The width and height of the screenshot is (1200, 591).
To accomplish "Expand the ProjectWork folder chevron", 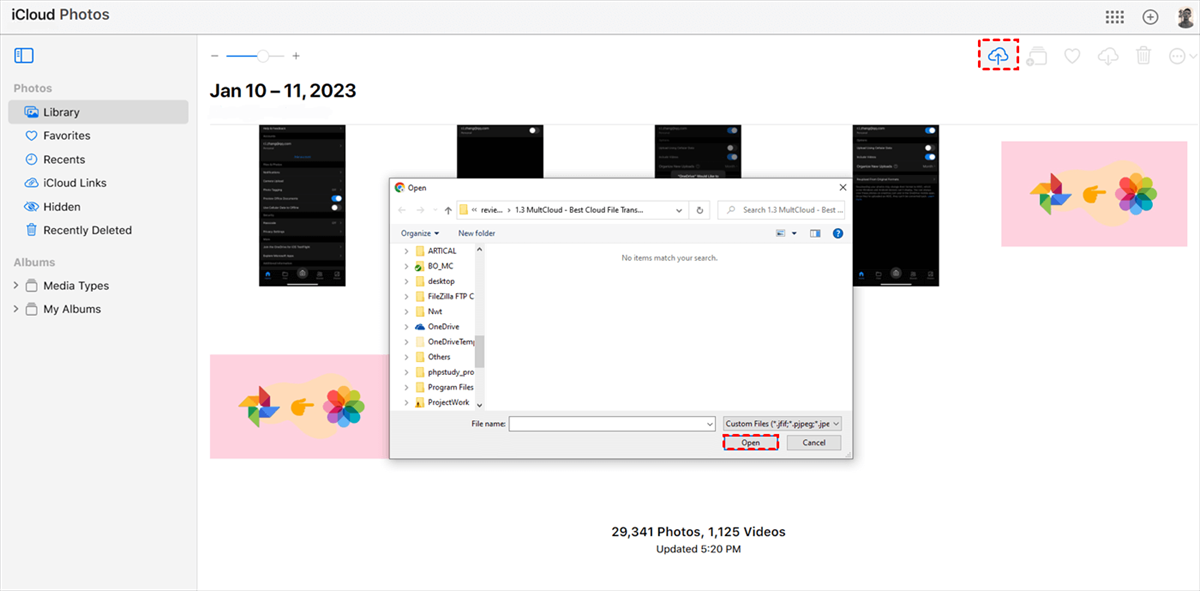I will [x=406, y=402].
